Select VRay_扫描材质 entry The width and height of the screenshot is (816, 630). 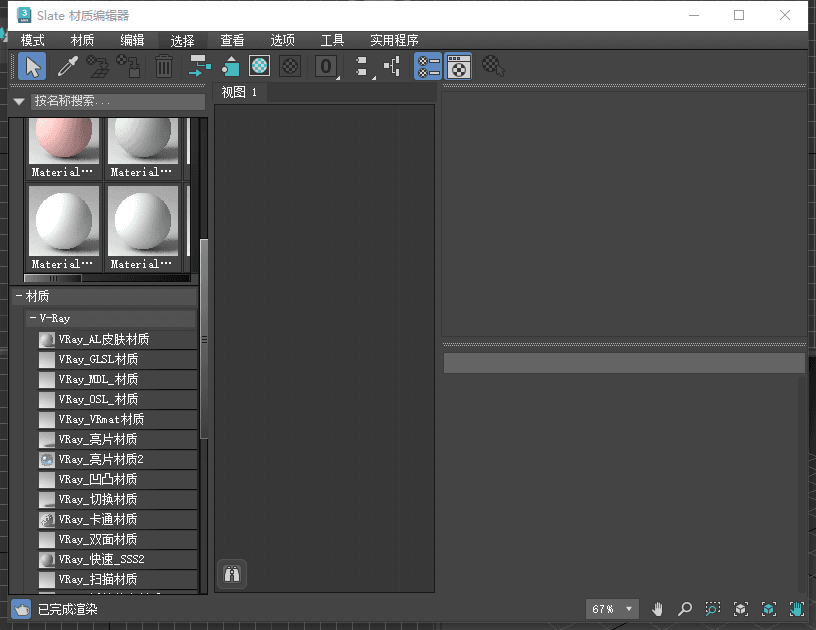118,580
